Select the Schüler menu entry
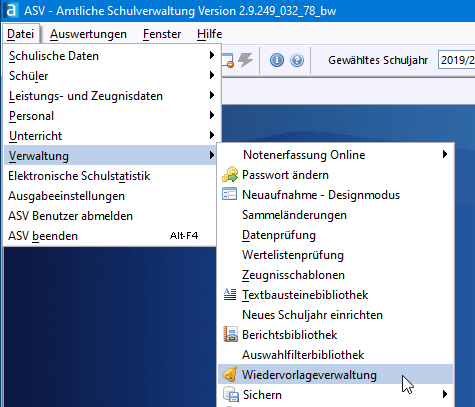The height and width of the screenshot is (407, 475). [112, 76]
